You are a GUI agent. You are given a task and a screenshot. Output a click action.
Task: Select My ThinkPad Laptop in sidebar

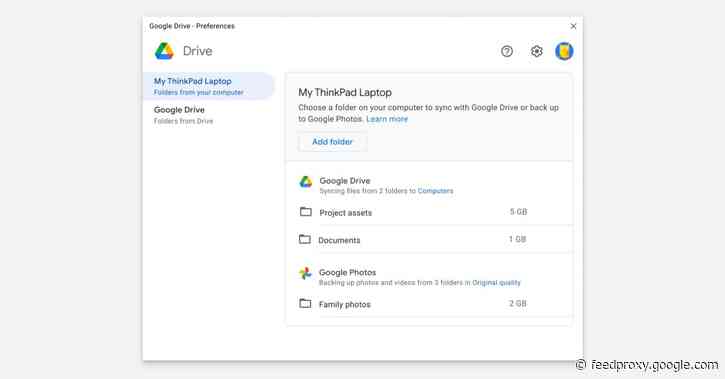coord(209,86)
